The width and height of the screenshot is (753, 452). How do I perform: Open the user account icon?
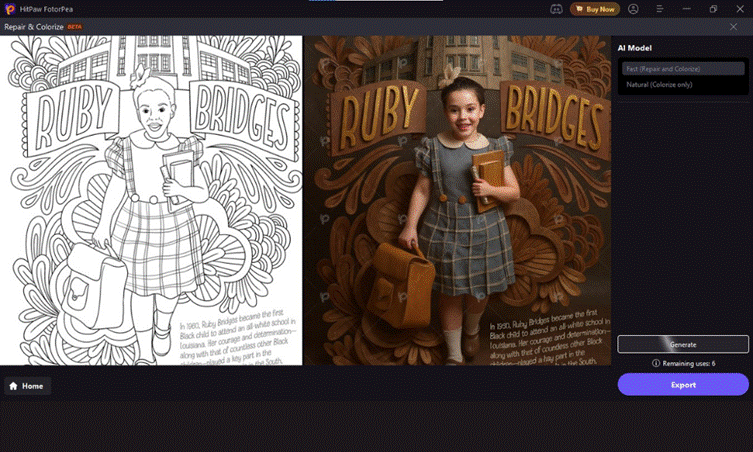[x=633, y=9]
